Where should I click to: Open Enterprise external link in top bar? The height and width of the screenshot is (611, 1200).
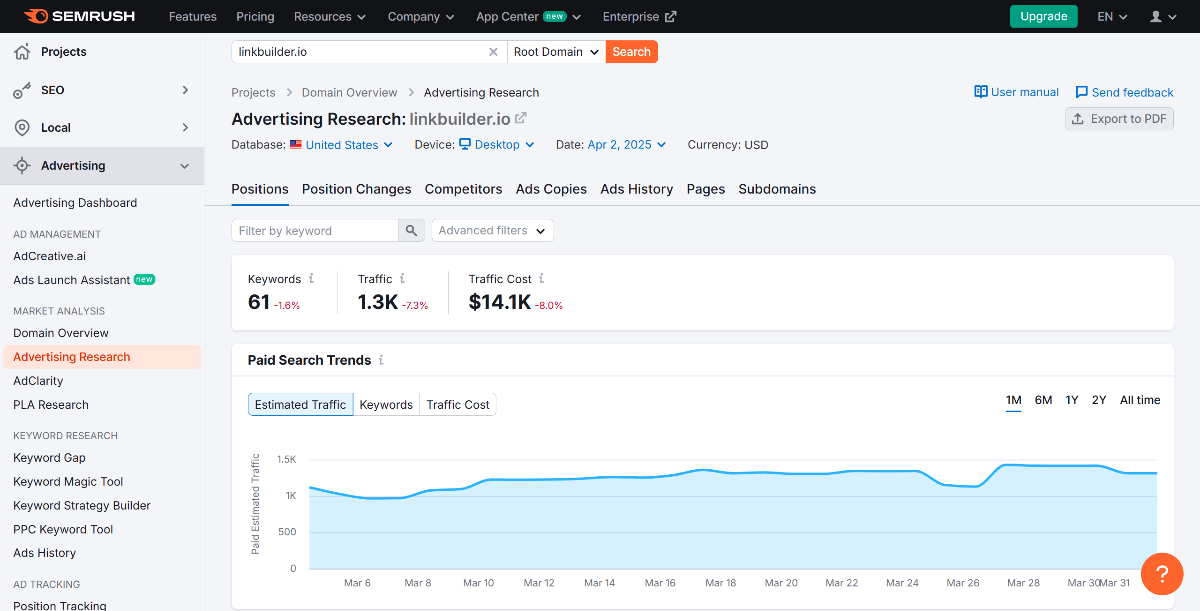tap(640, 16)
